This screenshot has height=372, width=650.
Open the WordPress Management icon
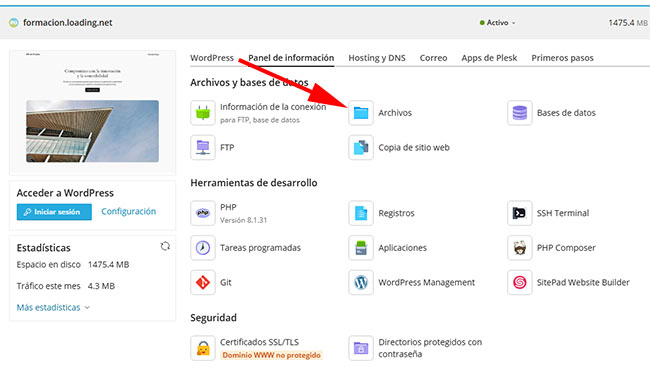tap(361, 282)
